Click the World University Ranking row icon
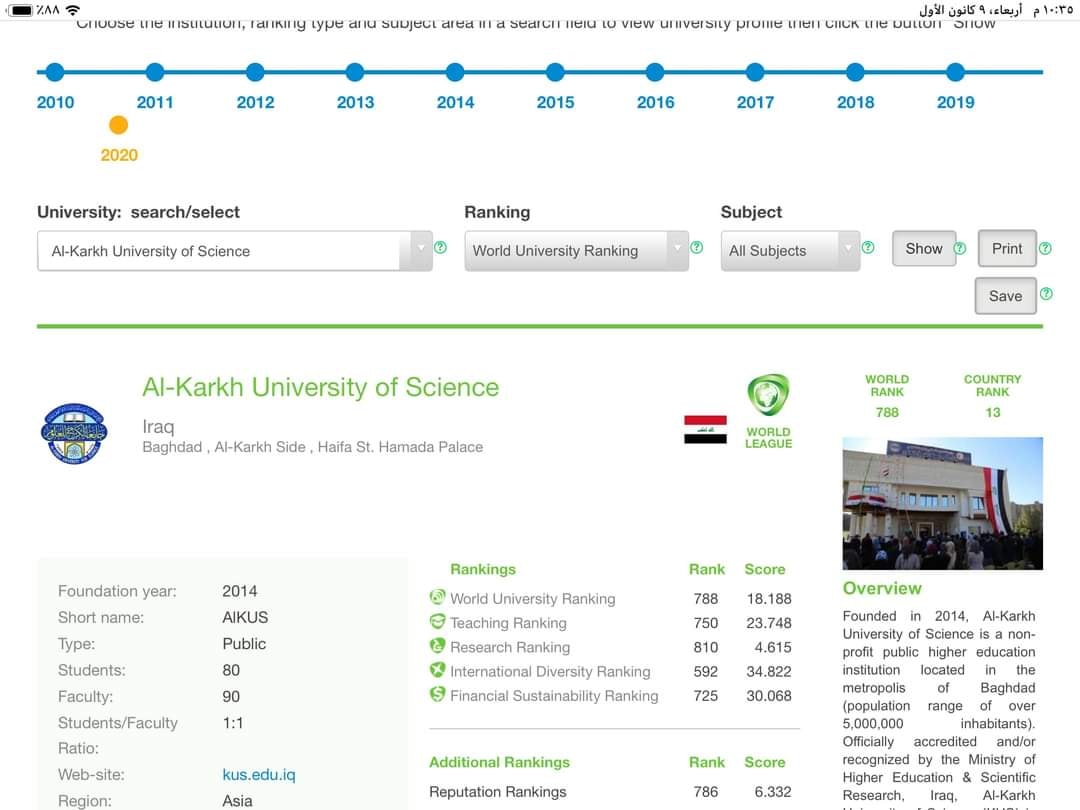Viewport: 1080px width, 810px height. point(437,597)
